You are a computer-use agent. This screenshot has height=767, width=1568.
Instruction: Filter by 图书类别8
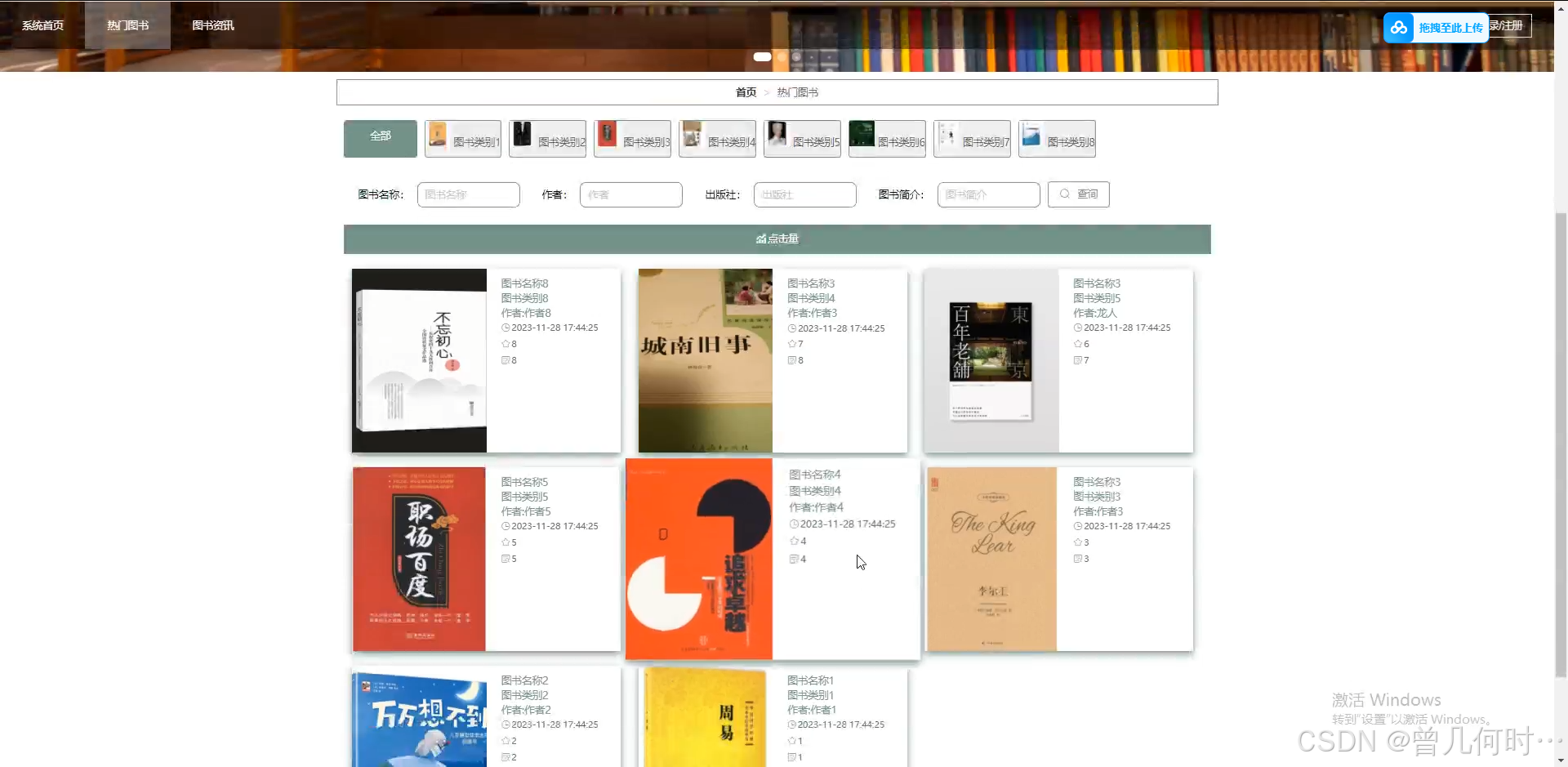click(1058, 139)
